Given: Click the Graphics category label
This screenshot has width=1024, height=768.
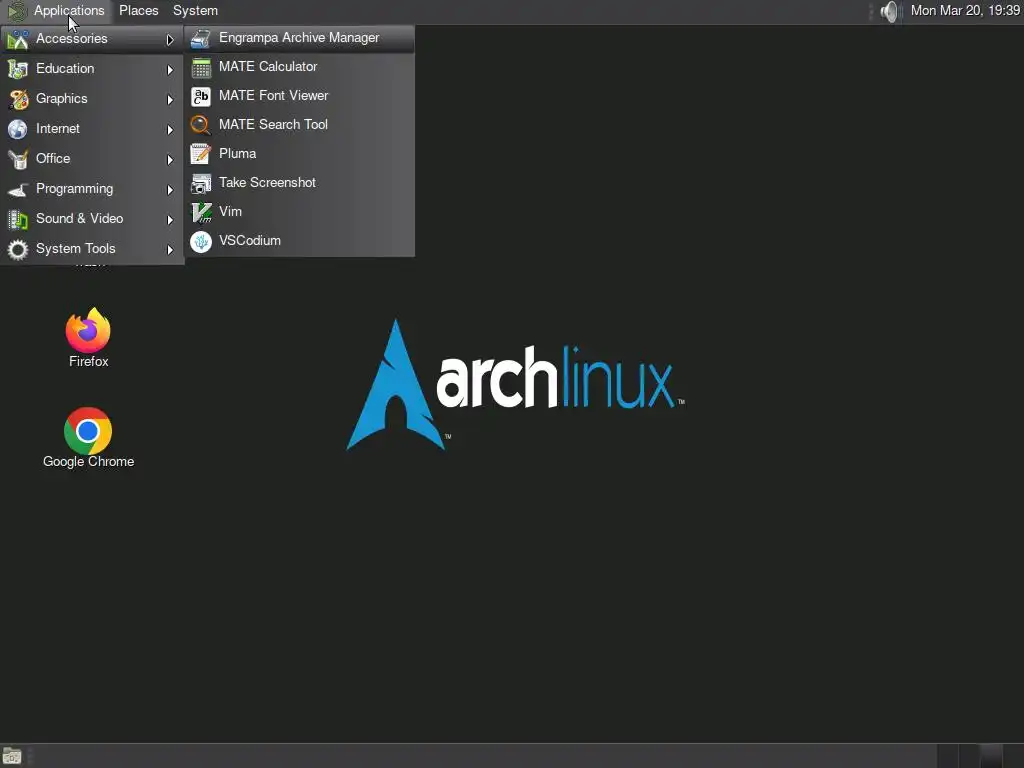Looking at the screenshot, I should coord(61,99).
